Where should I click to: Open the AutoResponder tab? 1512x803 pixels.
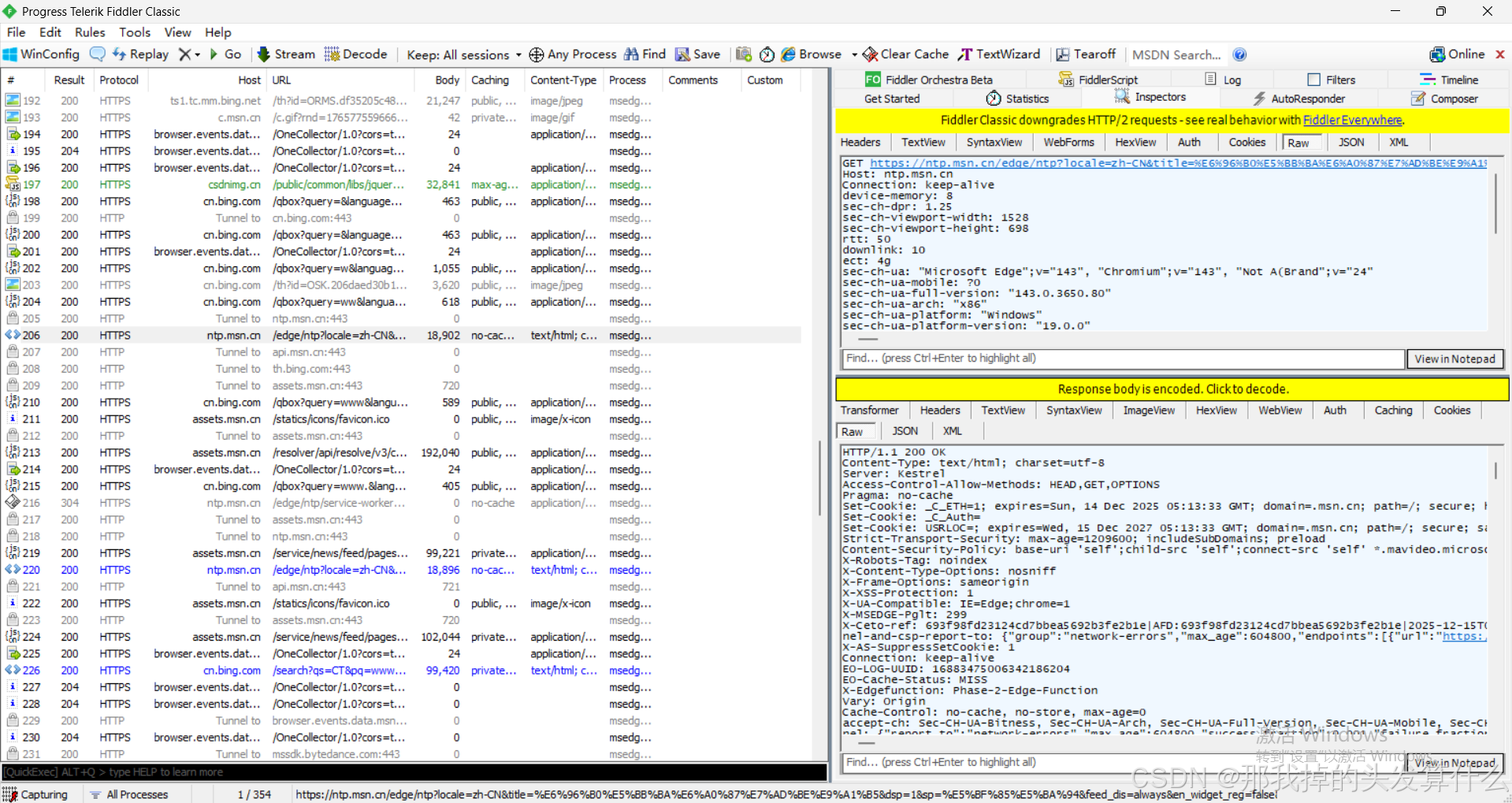[1298, 99]
